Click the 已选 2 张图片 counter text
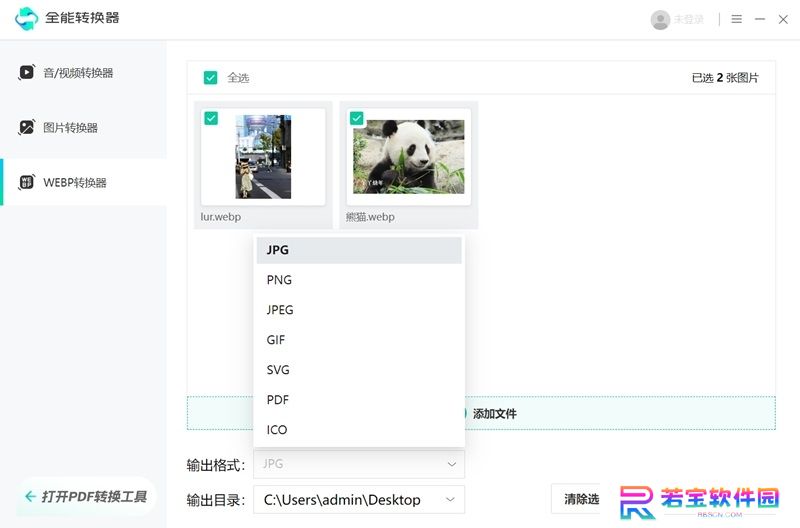The height and width of the screenshot is (528, 800). tap(725, 78)
